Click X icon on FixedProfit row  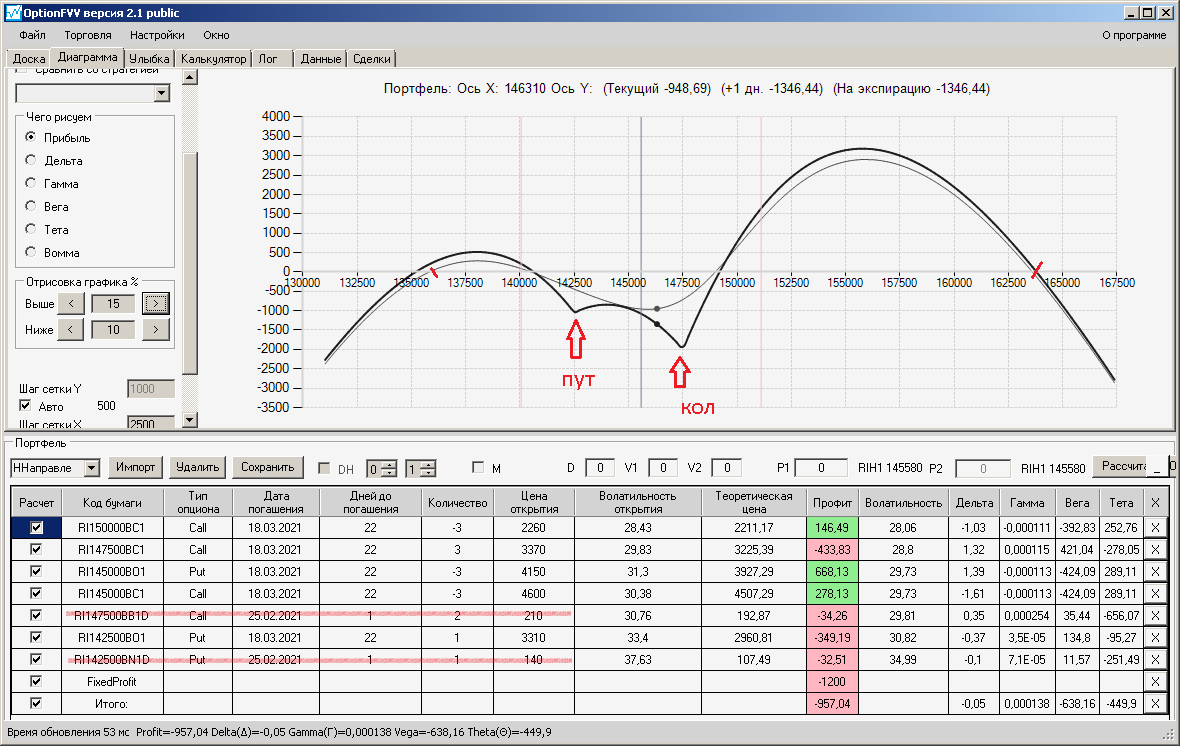point(1155,681)
